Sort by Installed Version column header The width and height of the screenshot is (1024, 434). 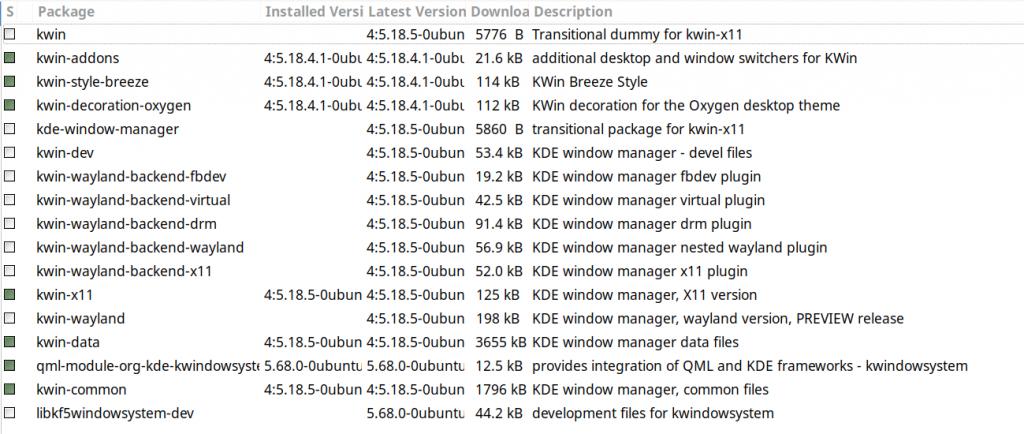tap(313, 12)
